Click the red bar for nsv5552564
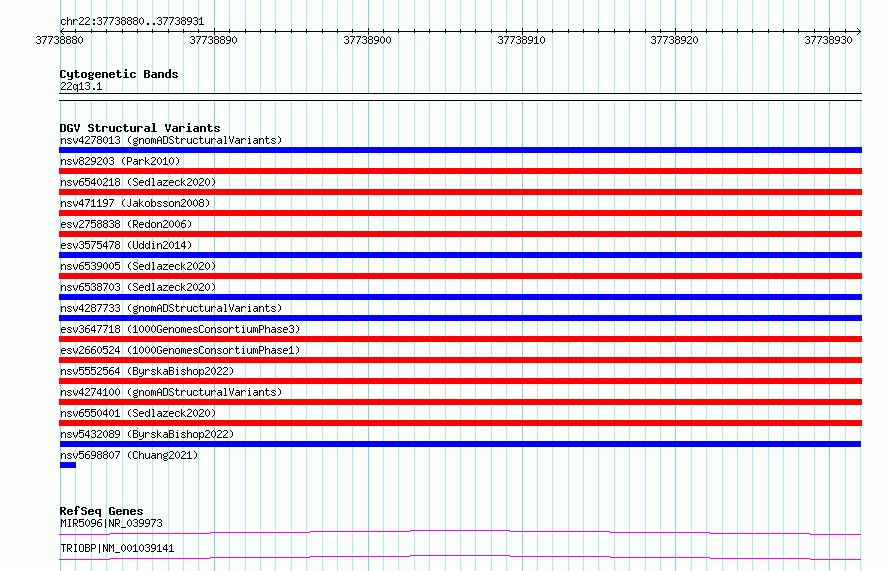 (x=460, y=381)
